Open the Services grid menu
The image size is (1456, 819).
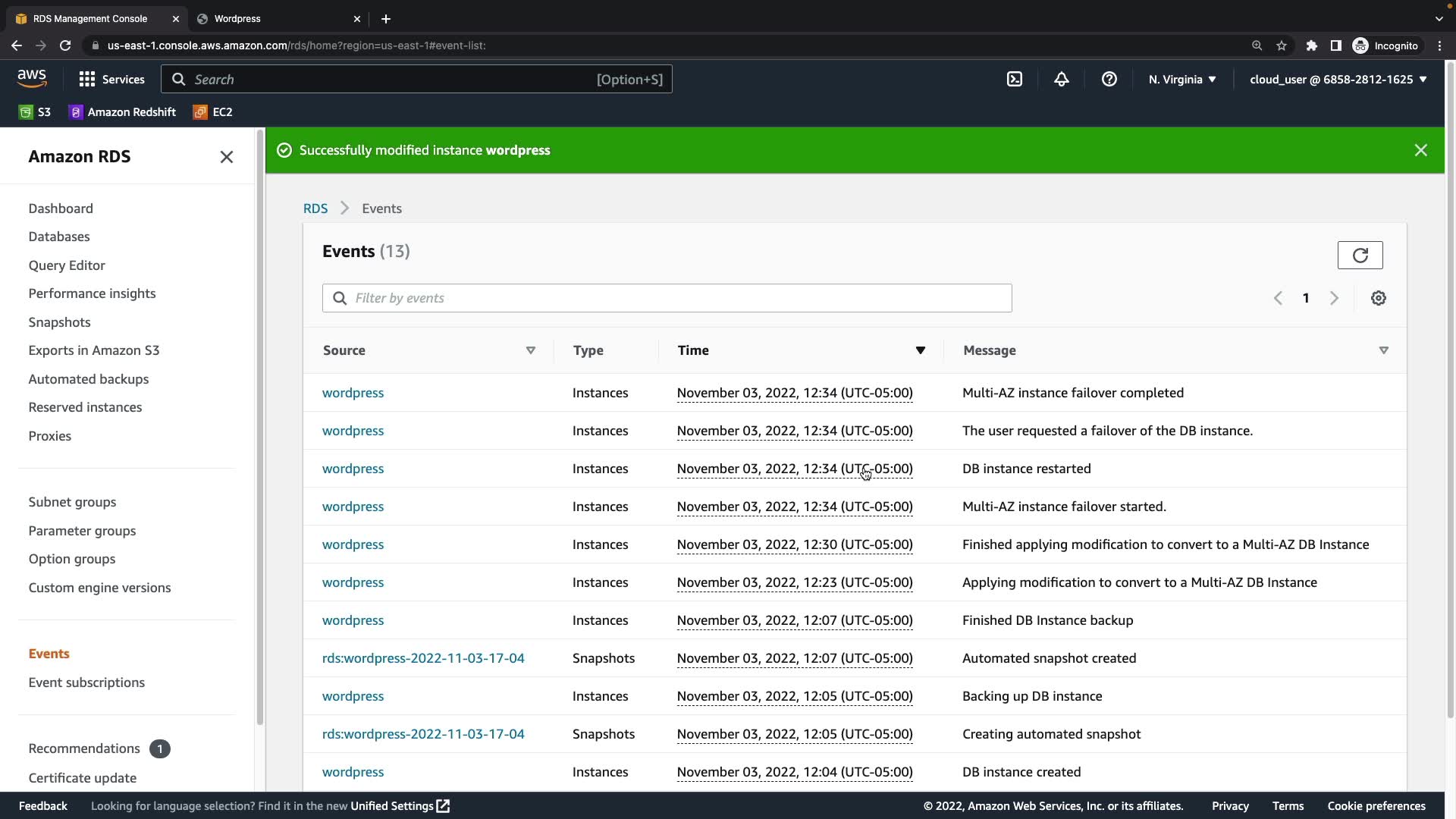[x=111, y=79]
